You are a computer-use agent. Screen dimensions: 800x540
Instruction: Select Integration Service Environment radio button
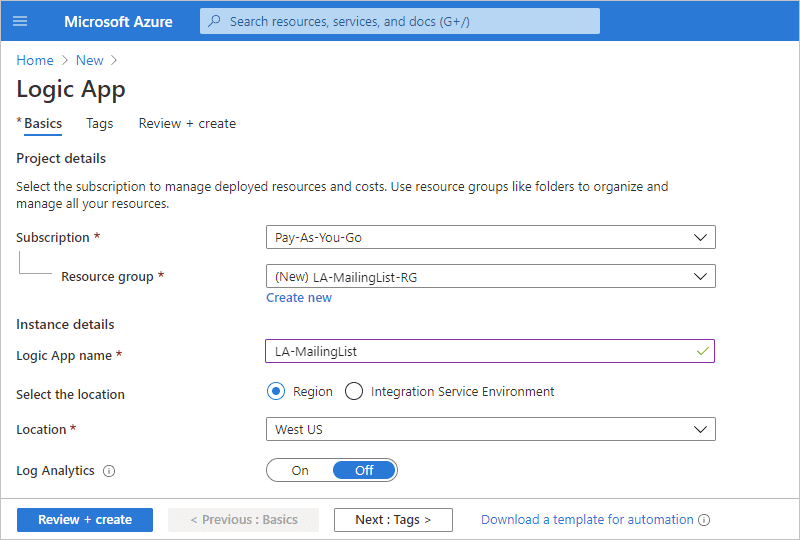tap(354, 391)
